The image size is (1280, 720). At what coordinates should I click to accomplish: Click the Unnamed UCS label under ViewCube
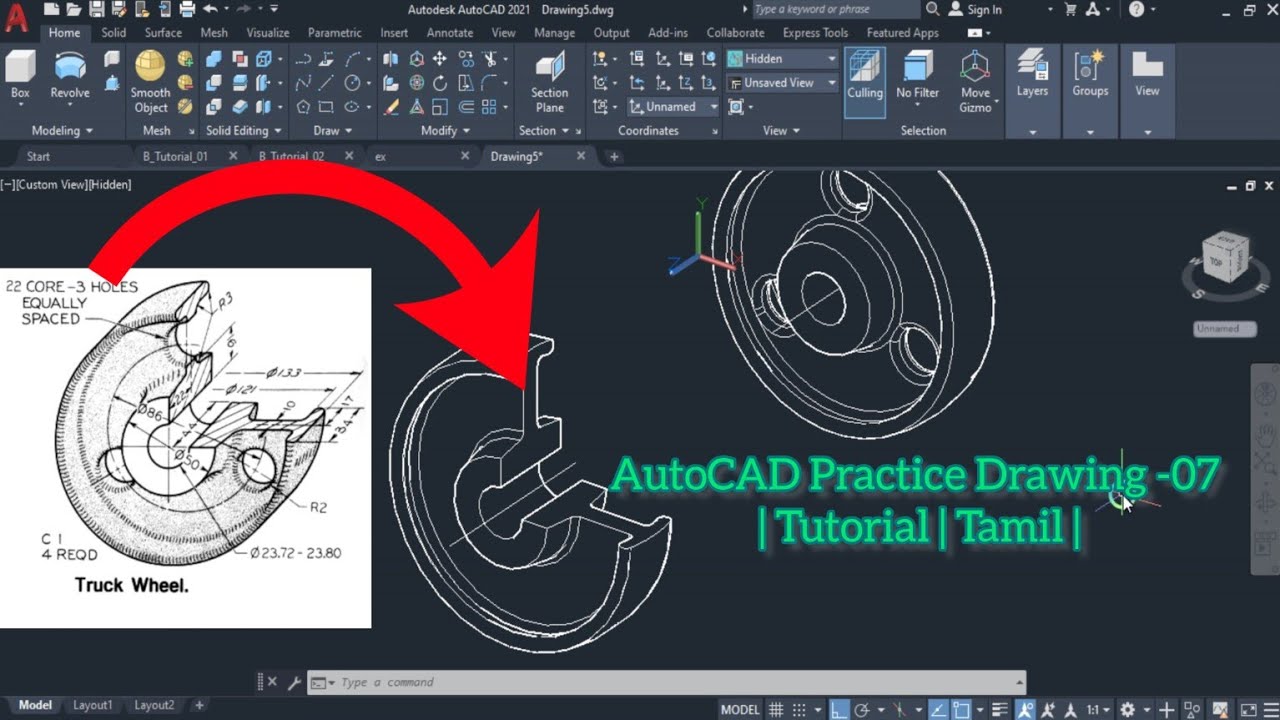tap(1224, 328)
